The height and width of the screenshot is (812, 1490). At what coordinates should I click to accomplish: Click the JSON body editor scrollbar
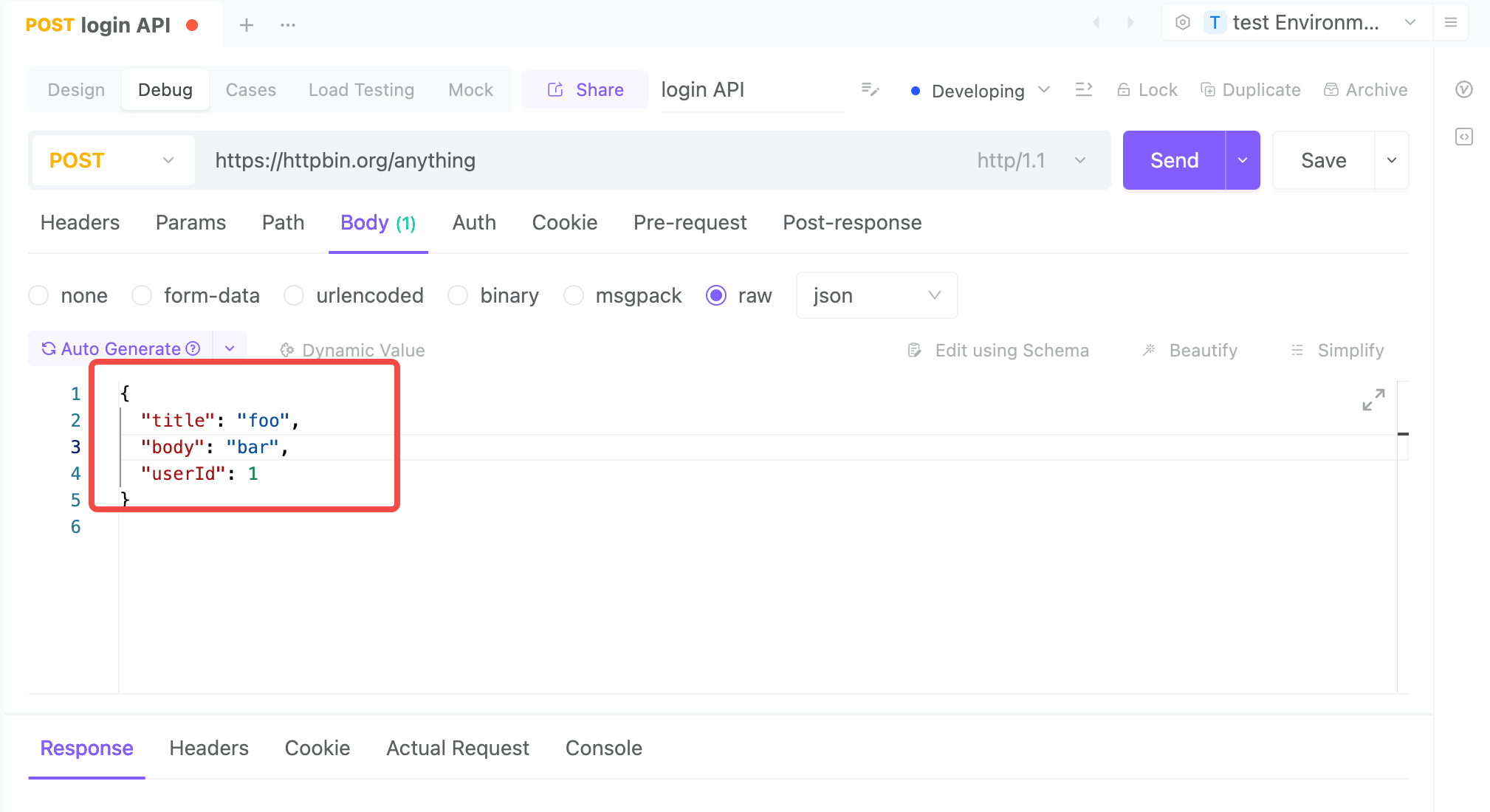point(1403,537)
